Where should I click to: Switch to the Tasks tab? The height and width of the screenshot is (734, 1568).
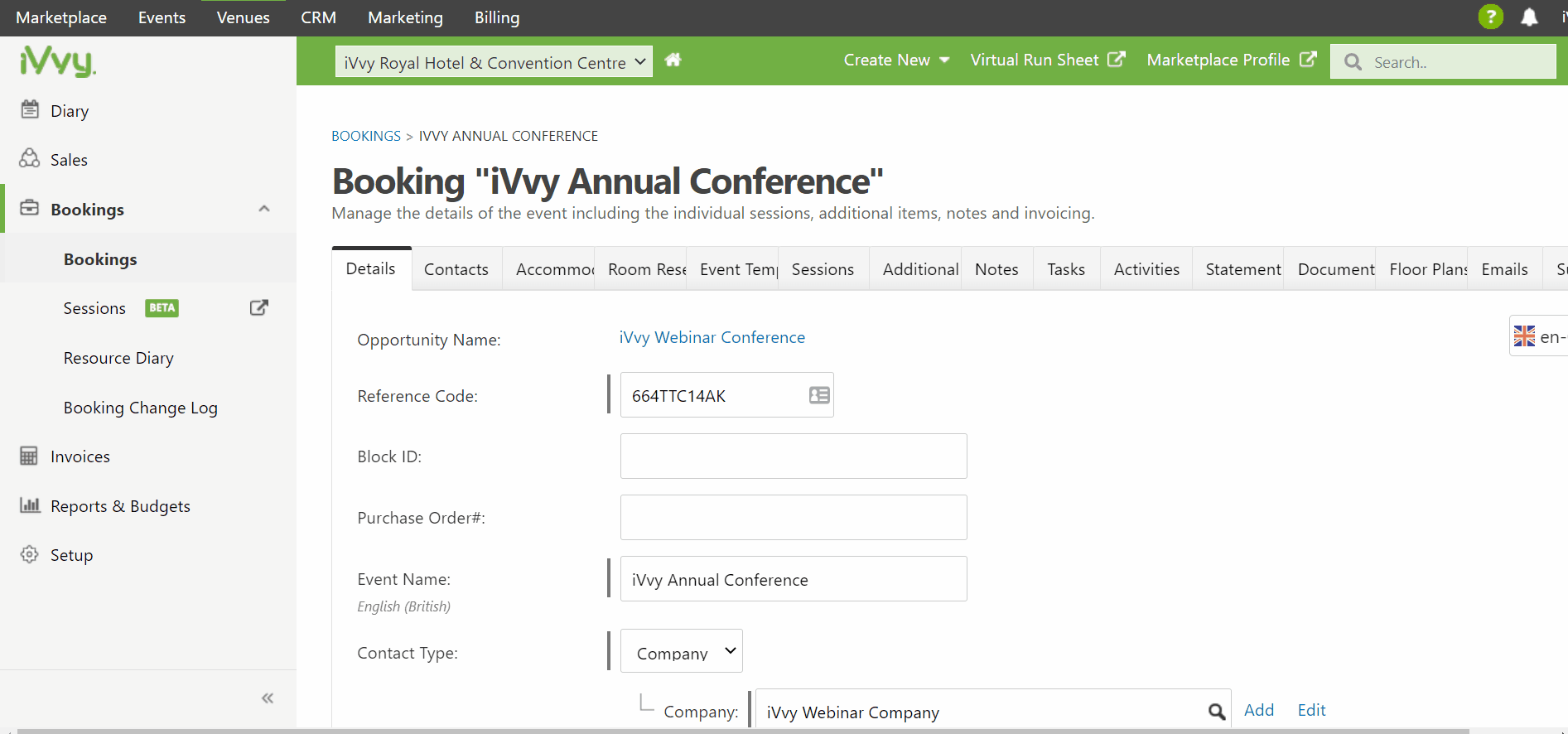point(1067,269)
